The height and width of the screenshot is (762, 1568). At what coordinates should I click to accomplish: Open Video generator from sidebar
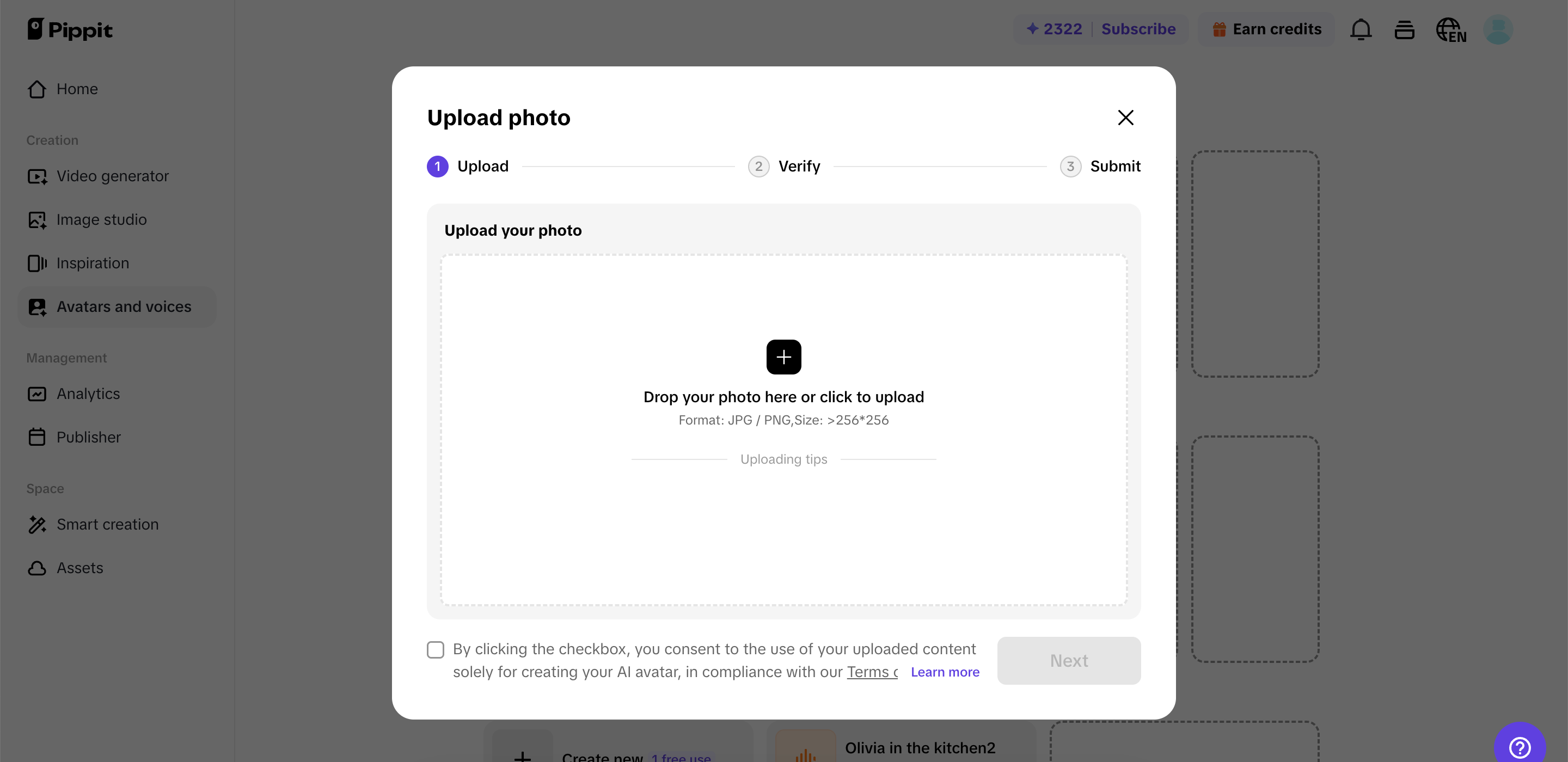click(113, 176)
